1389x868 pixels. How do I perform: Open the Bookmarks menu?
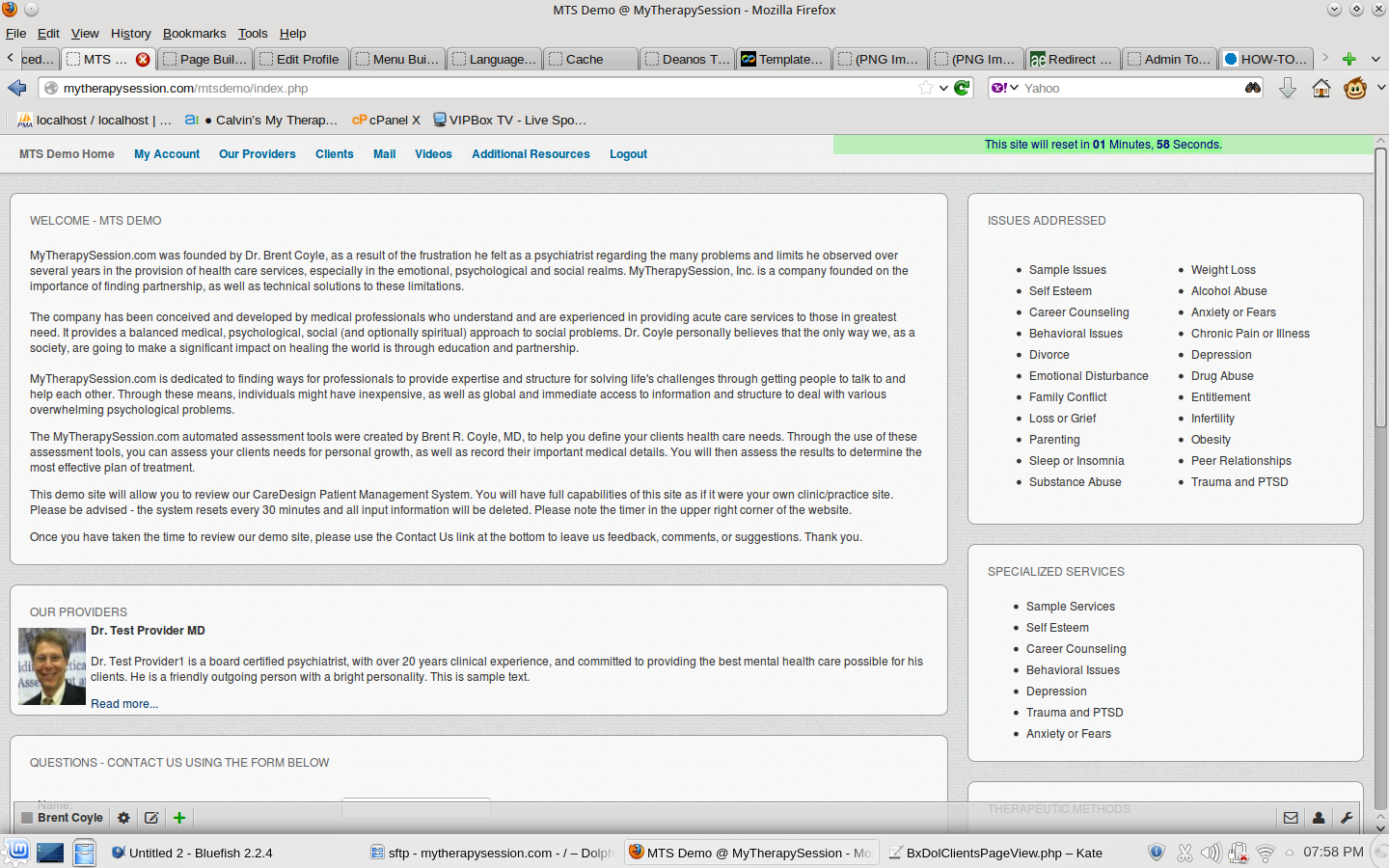[x=194, y=33]
